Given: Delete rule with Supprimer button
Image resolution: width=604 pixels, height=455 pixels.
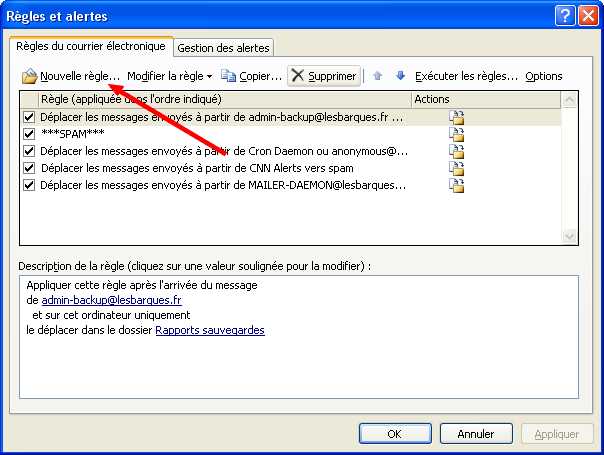Looking at the screenshot, I should click(323, 76).
